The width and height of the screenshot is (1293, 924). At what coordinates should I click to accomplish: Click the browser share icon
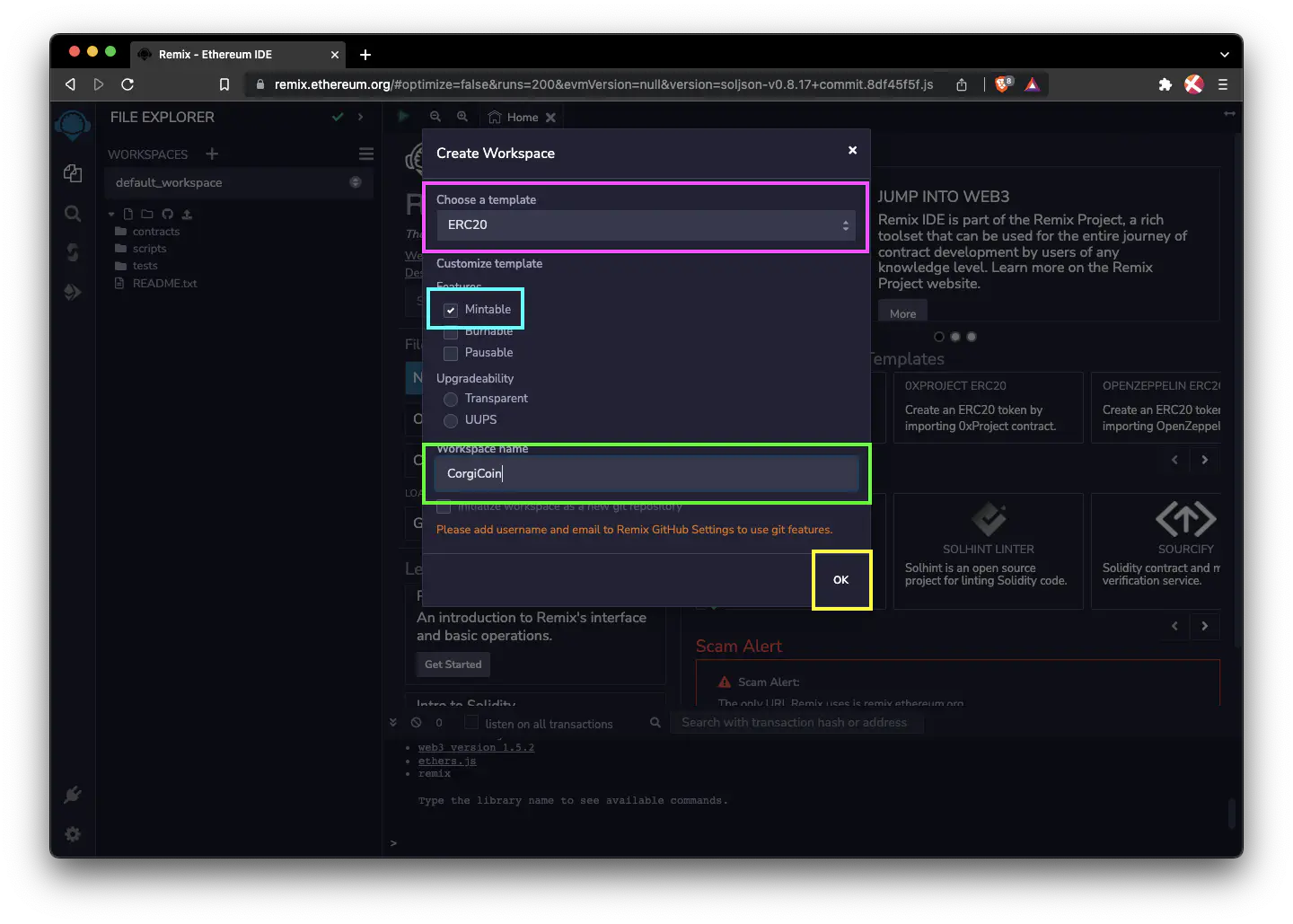coord(962,84)
